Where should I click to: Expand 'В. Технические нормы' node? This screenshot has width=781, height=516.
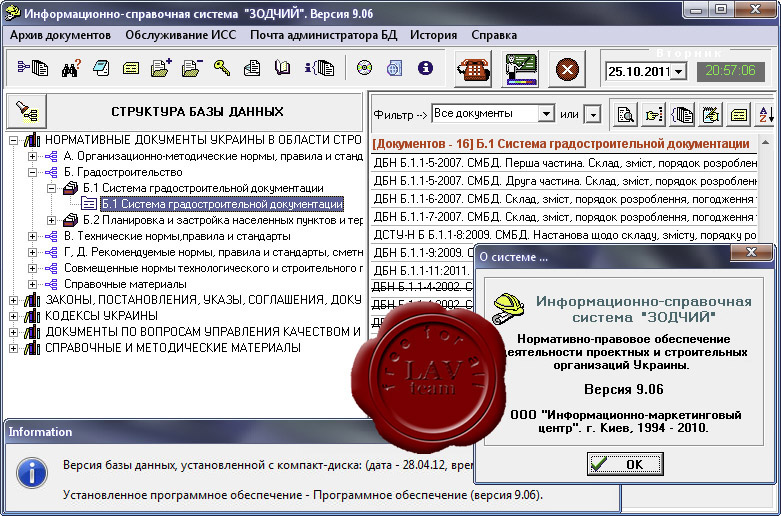[x=32, y=236]
